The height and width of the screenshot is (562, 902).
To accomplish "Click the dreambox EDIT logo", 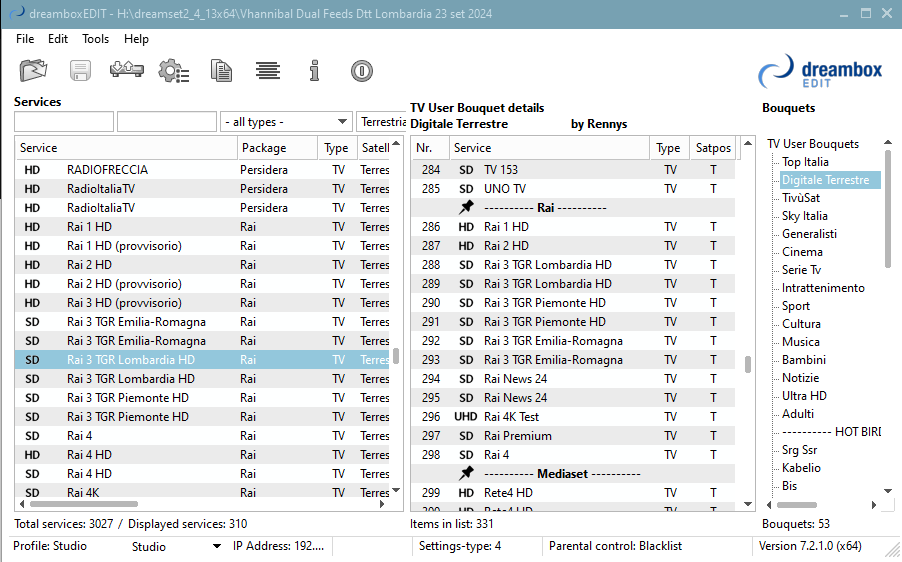I will point(820,71).
